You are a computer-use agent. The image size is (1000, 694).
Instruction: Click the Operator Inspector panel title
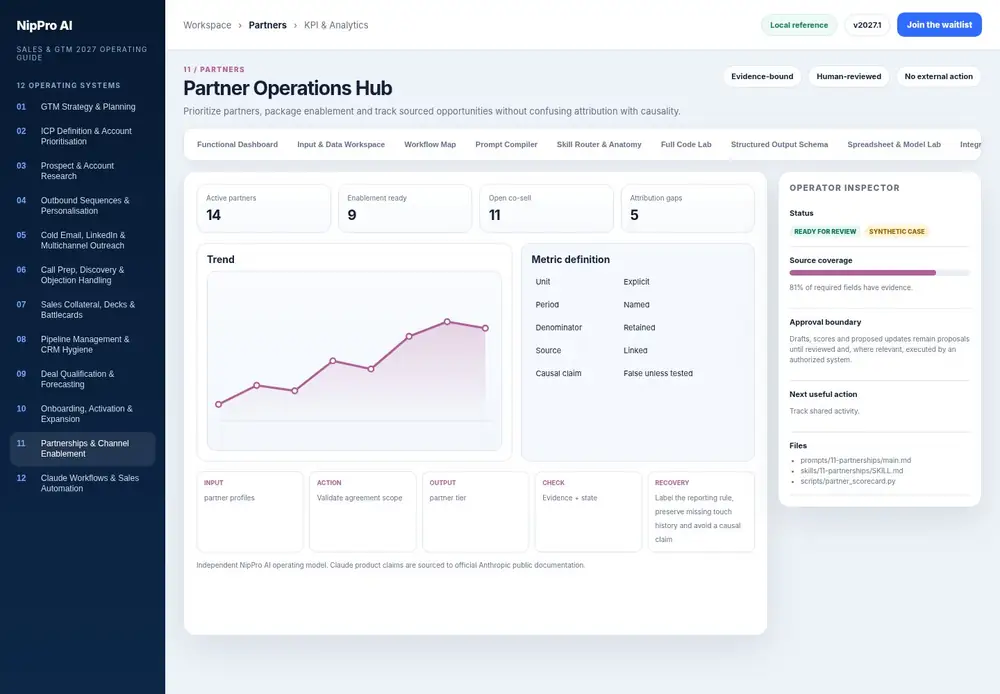pyautogui.click(x=844, y=188)
